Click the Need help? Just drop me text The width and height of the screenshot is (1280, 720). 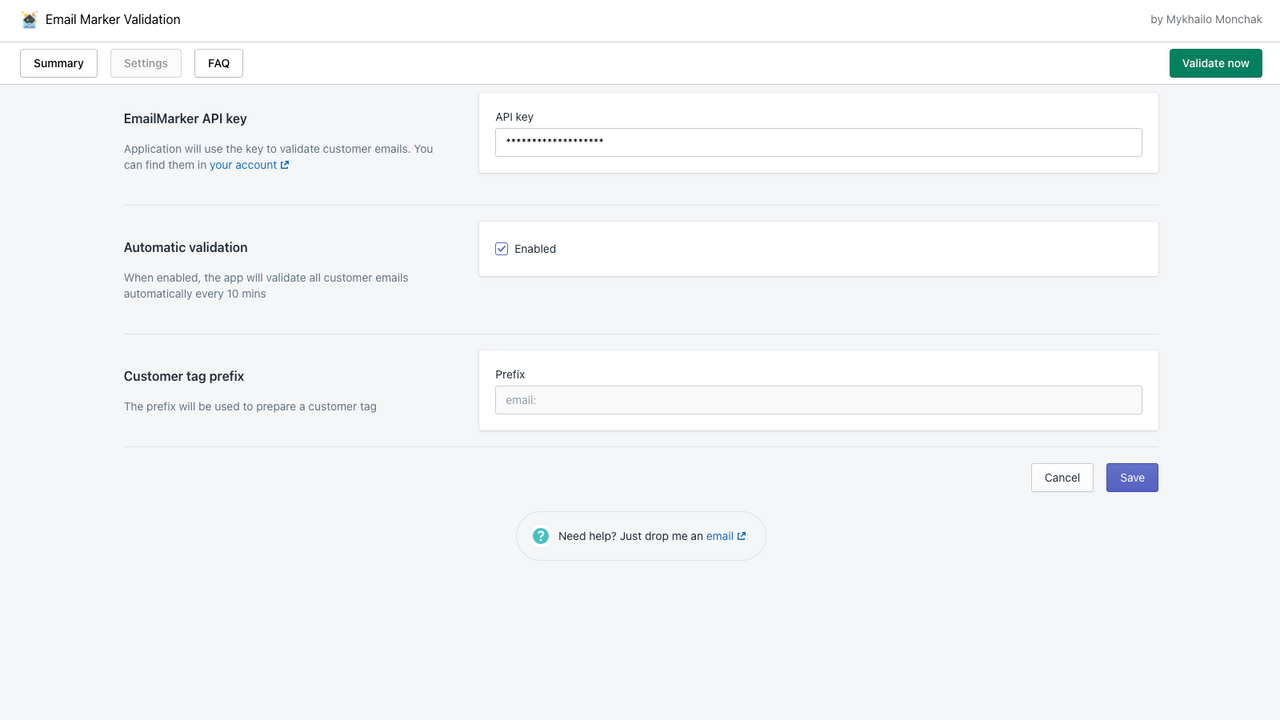(x=630, y=536)
